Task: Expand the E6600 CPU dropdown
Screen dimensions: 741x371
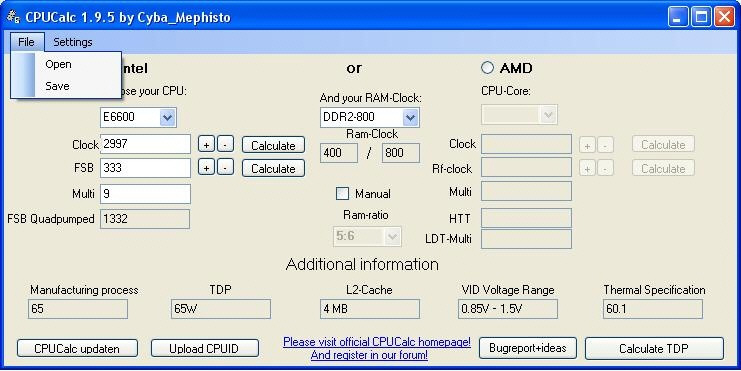Action: (167, 117)
